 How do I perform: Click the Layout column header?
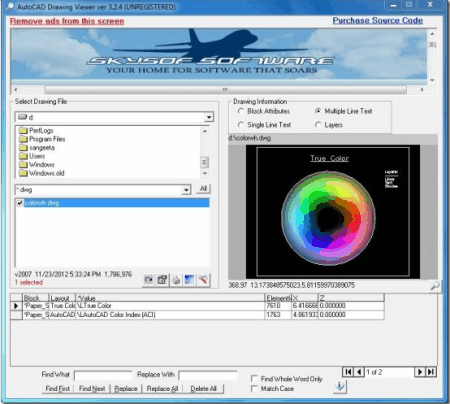(62, 298)
